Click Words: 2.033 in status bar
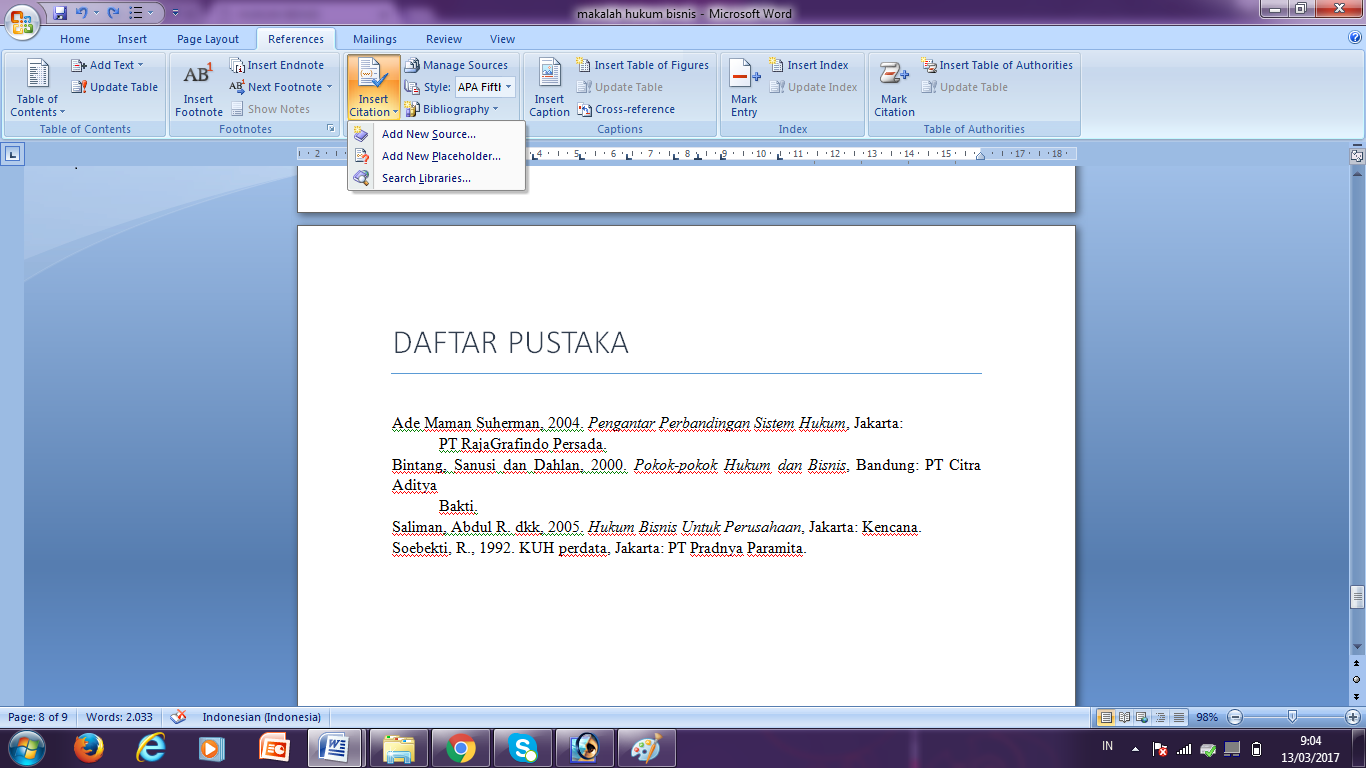 point(119,717)
